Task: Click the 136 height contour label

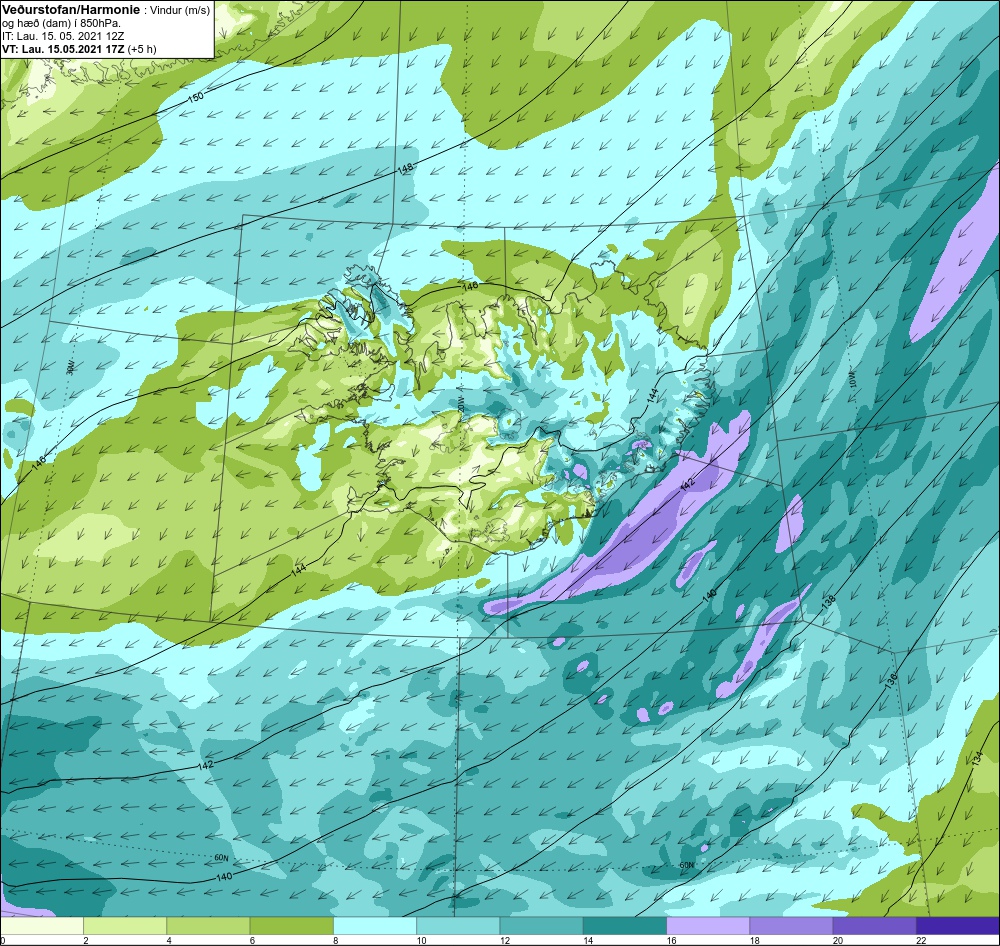Action: pyautogui.click(x=892, y=679)
